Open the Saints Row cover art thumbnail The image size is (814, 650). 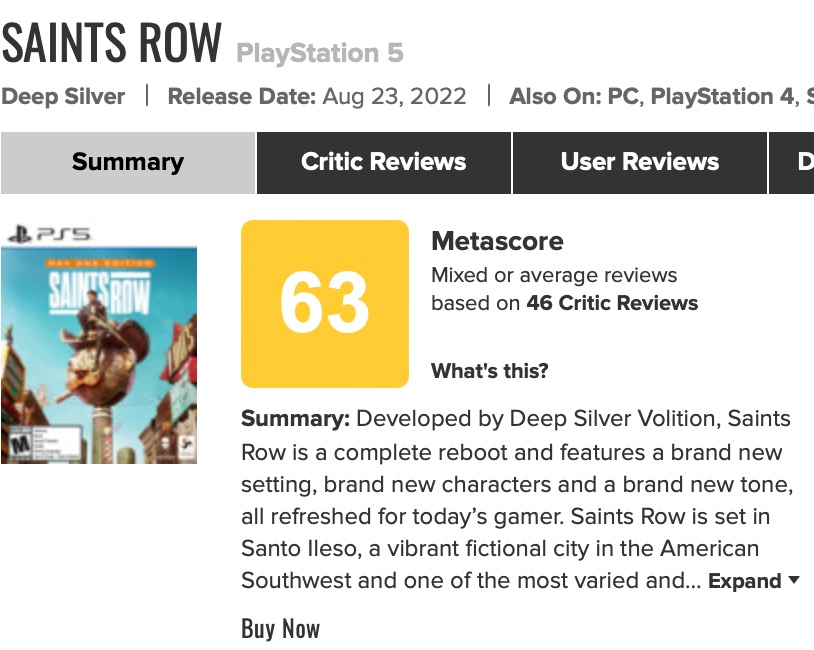pyautogui.click(x=98, y=355)
